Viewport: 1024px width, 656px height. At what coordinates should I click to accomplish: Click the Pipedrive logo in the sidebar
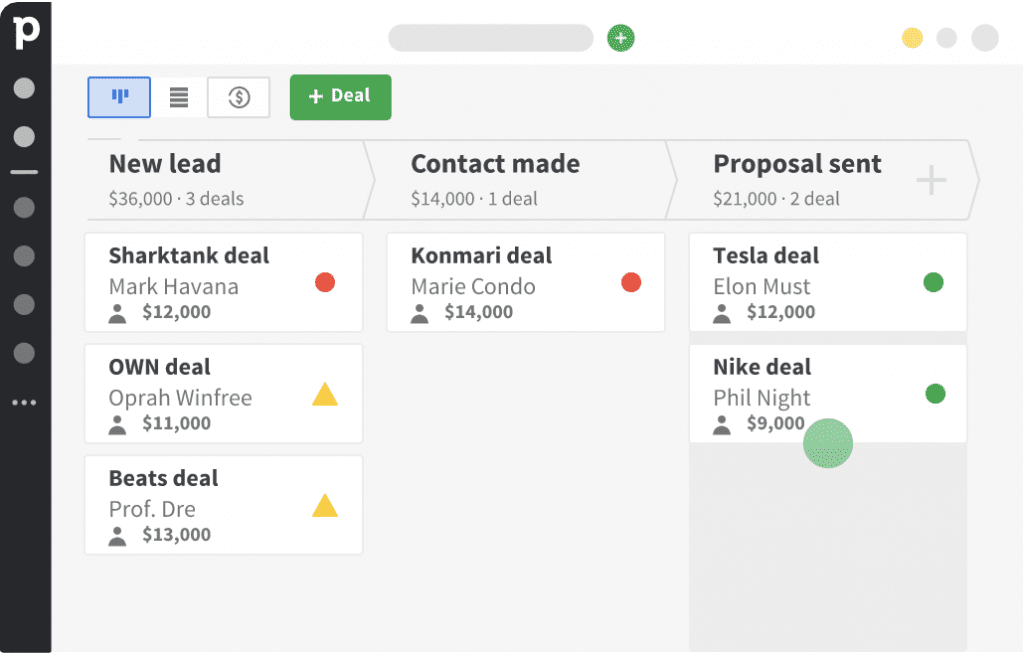pos(26,30)
